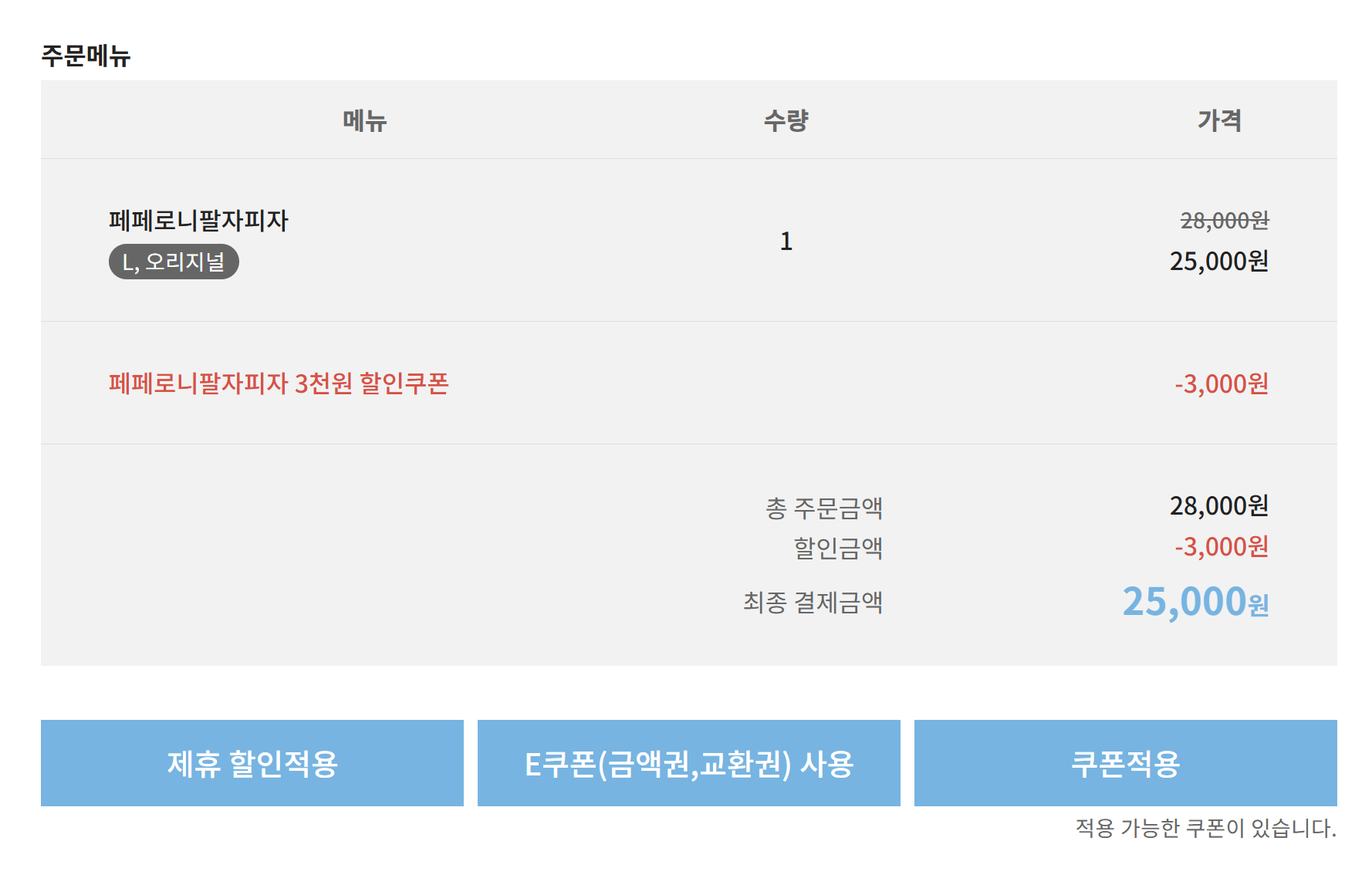Image resolution: width=1372 pixels, height=885 pixels.
Task: Select the 메뉴 column header
Action: click(x=364, y=120)
